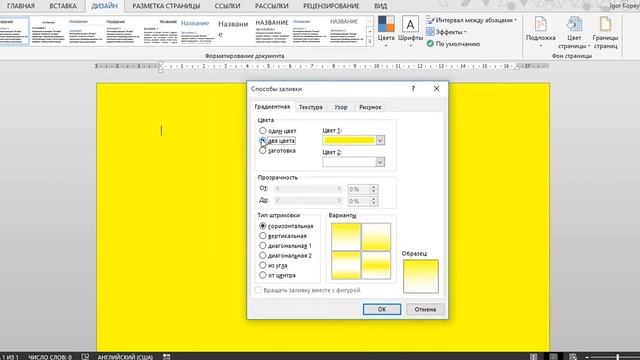Click the proofing icon in status bar

click(85, 356)
